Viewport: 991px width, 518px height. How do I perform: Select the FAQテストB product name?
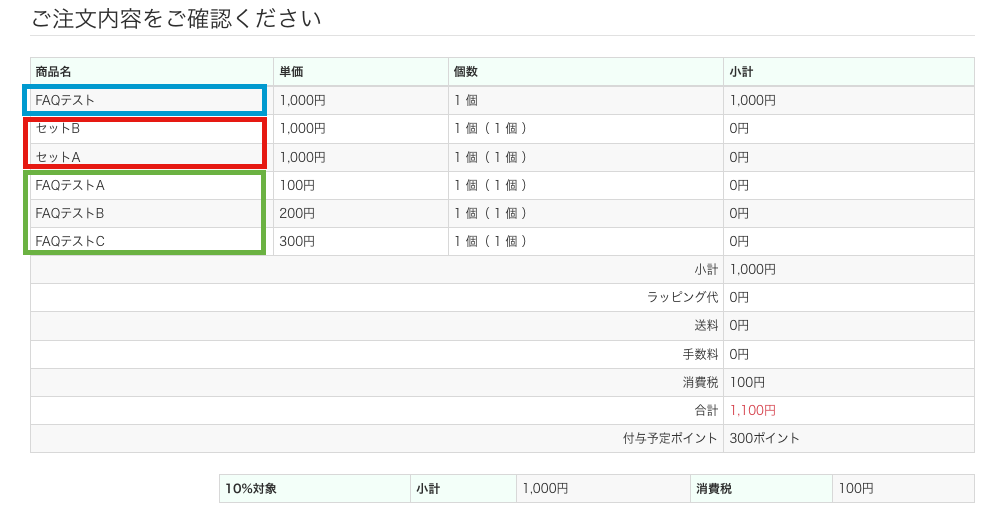pos(70,213)
